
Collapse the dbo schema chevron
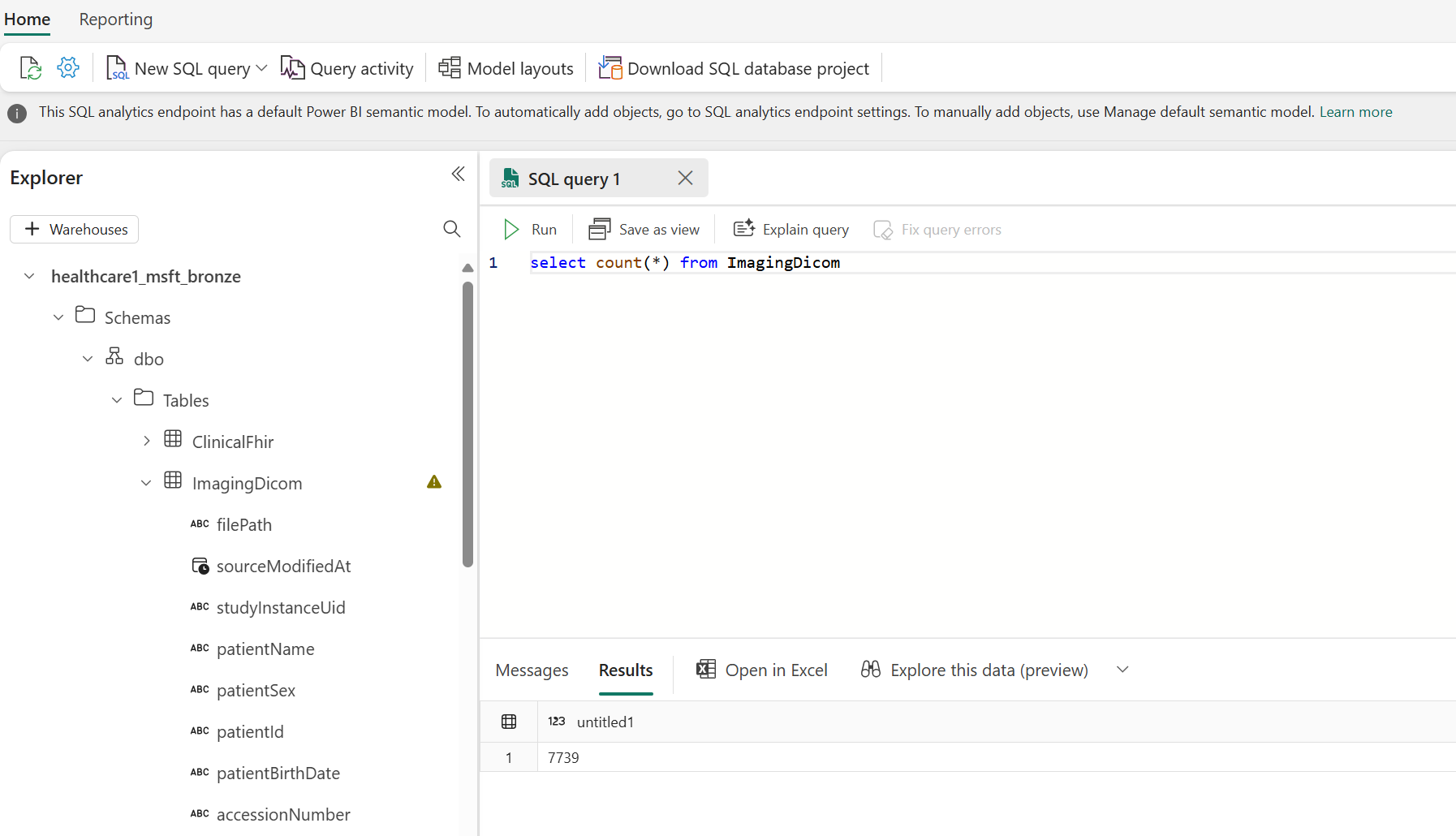pyautogui.click(x=88, y=359)
